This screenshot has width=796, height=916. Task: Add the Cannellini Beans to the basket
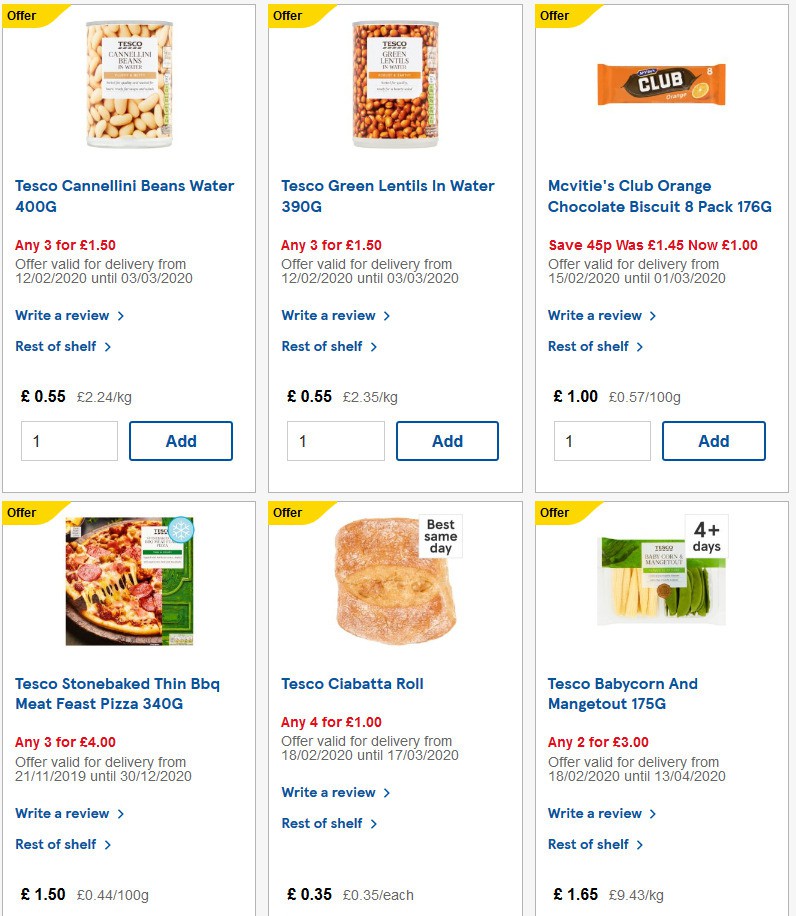(181, 440)
